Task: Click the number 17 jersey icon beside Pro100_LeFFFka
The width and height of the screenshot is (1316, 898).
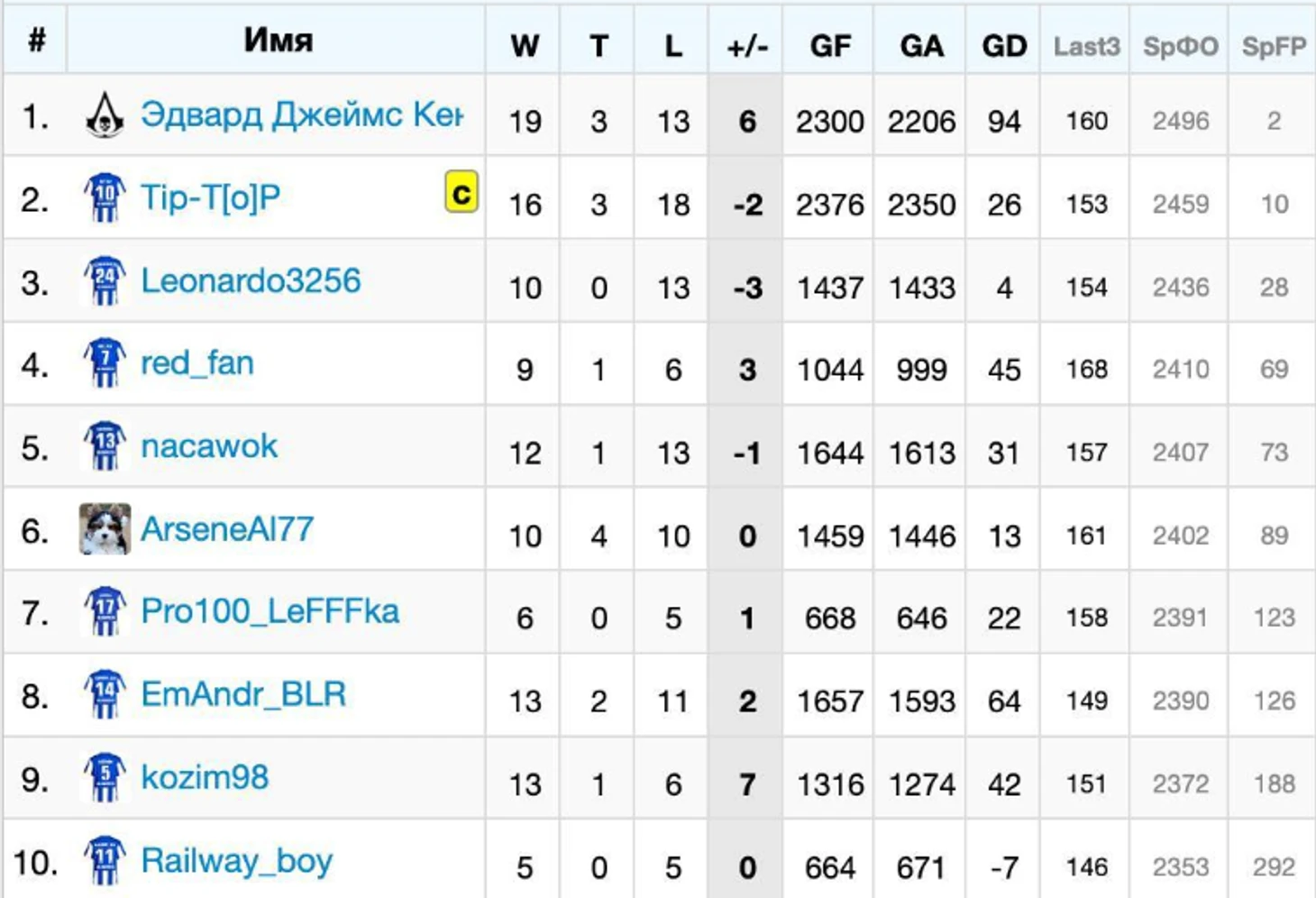Action: [x=105, y=611]
